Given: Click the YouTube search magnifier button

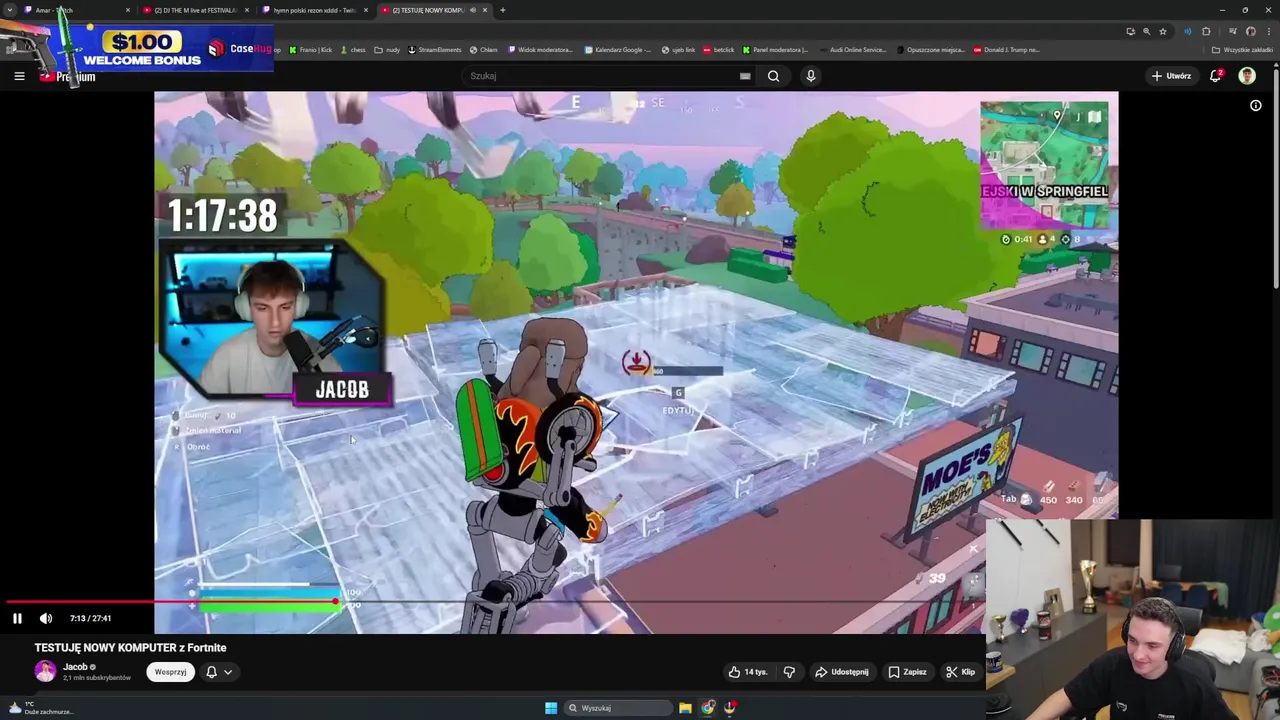Looking at the screenshot, I should (773, 76).
